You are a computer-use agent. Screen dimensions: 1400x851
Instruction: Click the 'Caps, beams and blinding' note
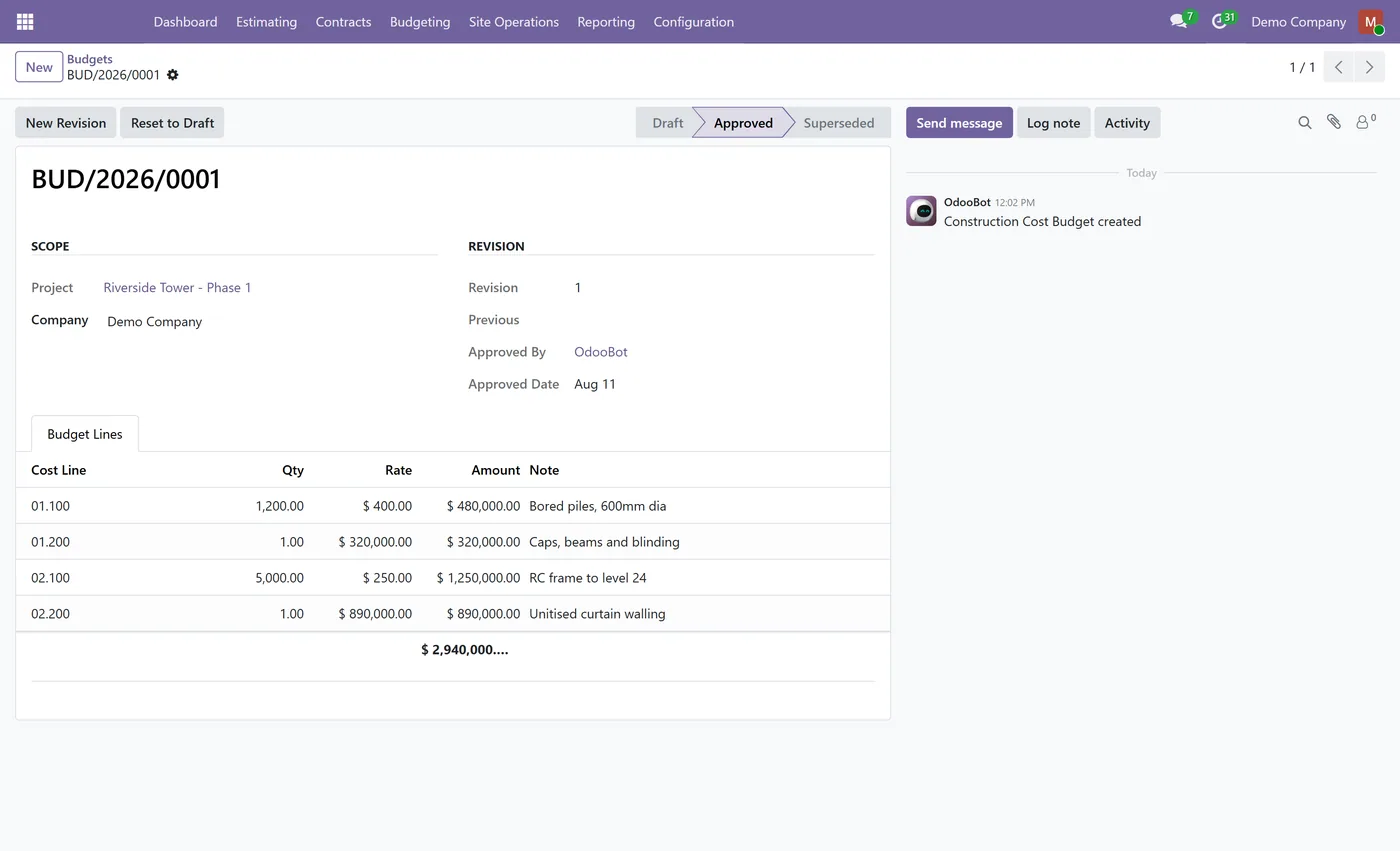tap(604, 542)
